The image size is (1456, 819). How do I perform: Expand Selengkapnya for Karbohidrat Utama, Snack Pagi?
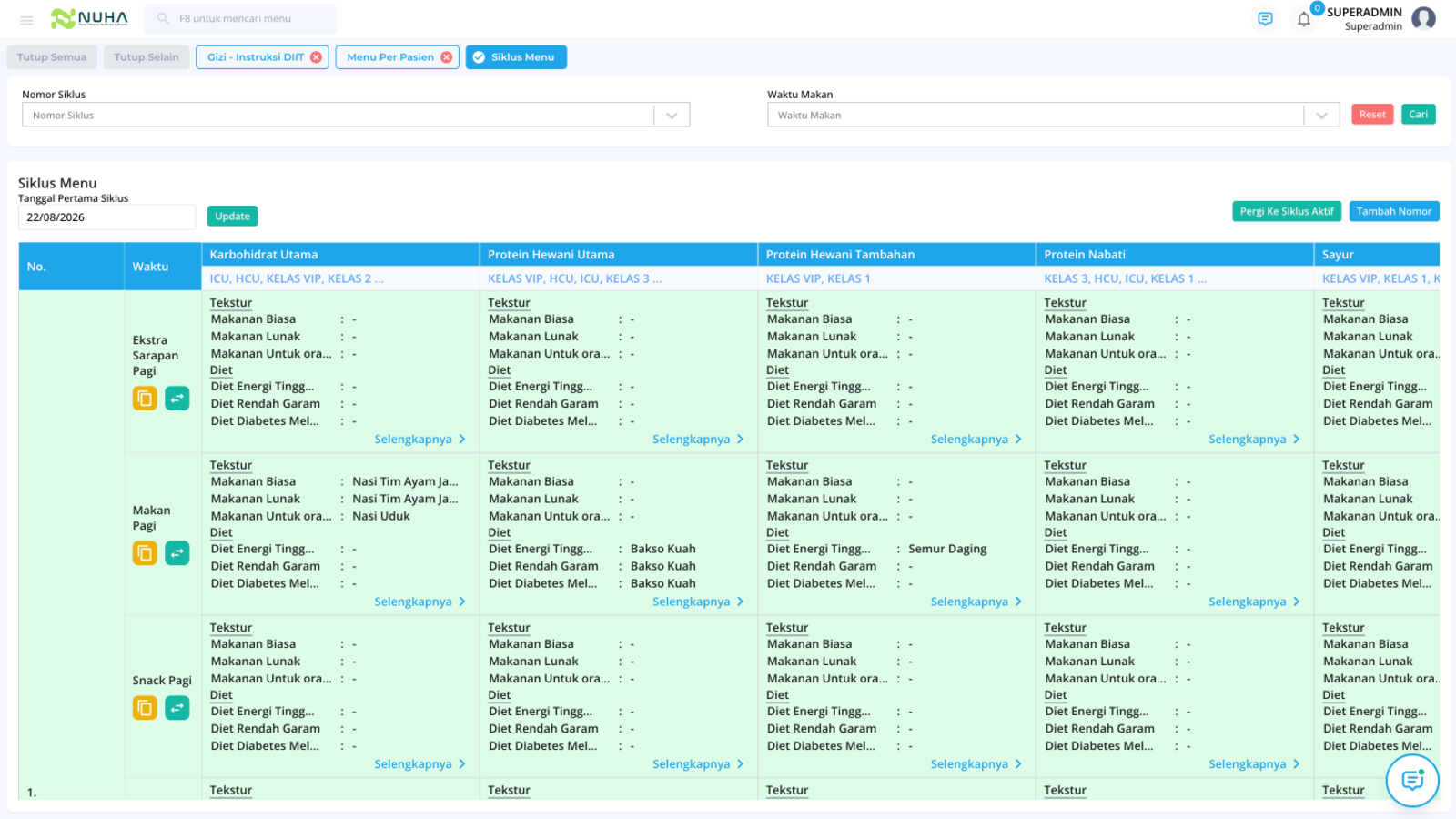click(x=420, y=764)
